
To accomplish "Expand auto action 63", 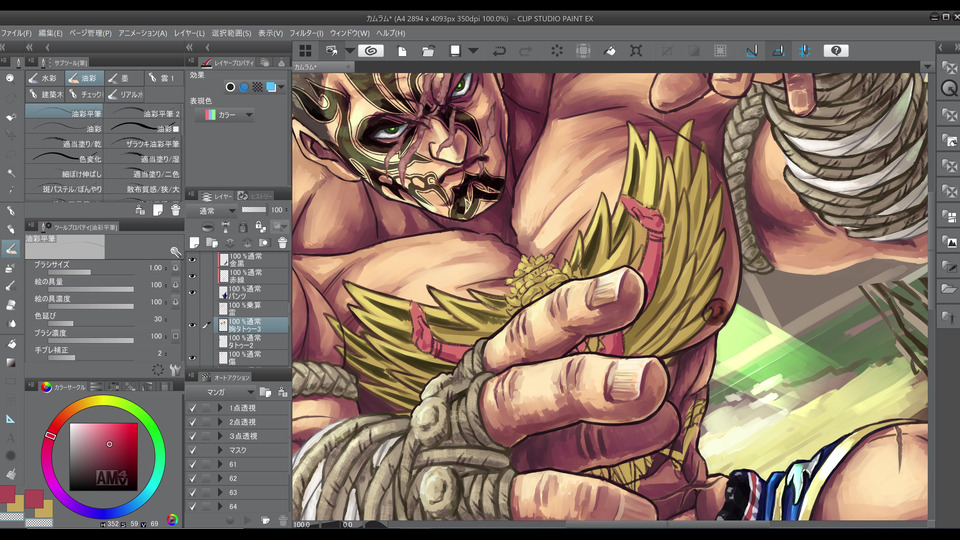I will tap(220, 492).
